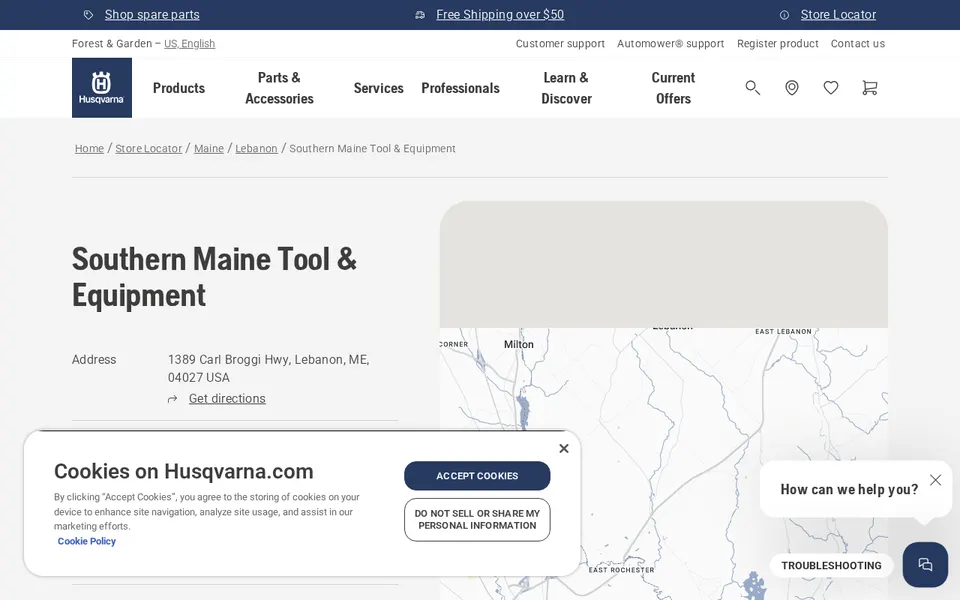The width and height of the screenshot is (960, 600).
Task: Click Free Shipping over $50 link
Action: pos(500,15)
